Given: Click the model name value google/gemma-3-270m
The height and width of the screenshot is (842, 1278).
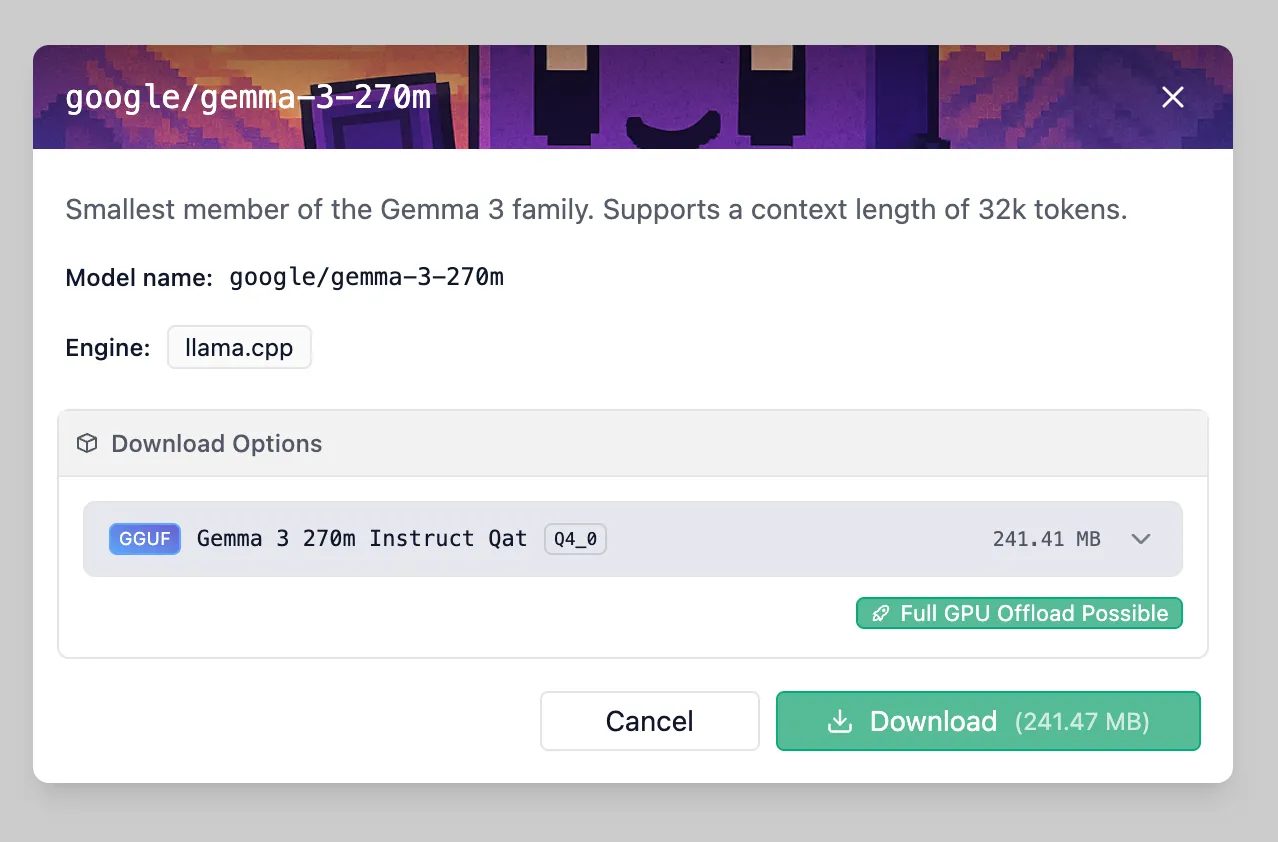Looking at the screenshot, I should pos(366,278).
